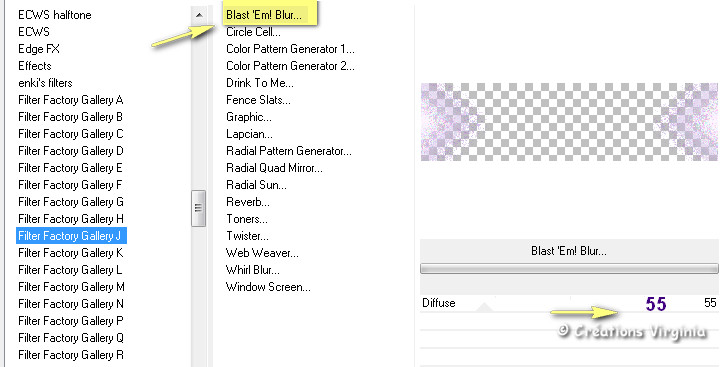Image resolution: width=721 pixels, height=367 pixels.
Task: Click the filter preview thumbnail
Action: point(569,122)
